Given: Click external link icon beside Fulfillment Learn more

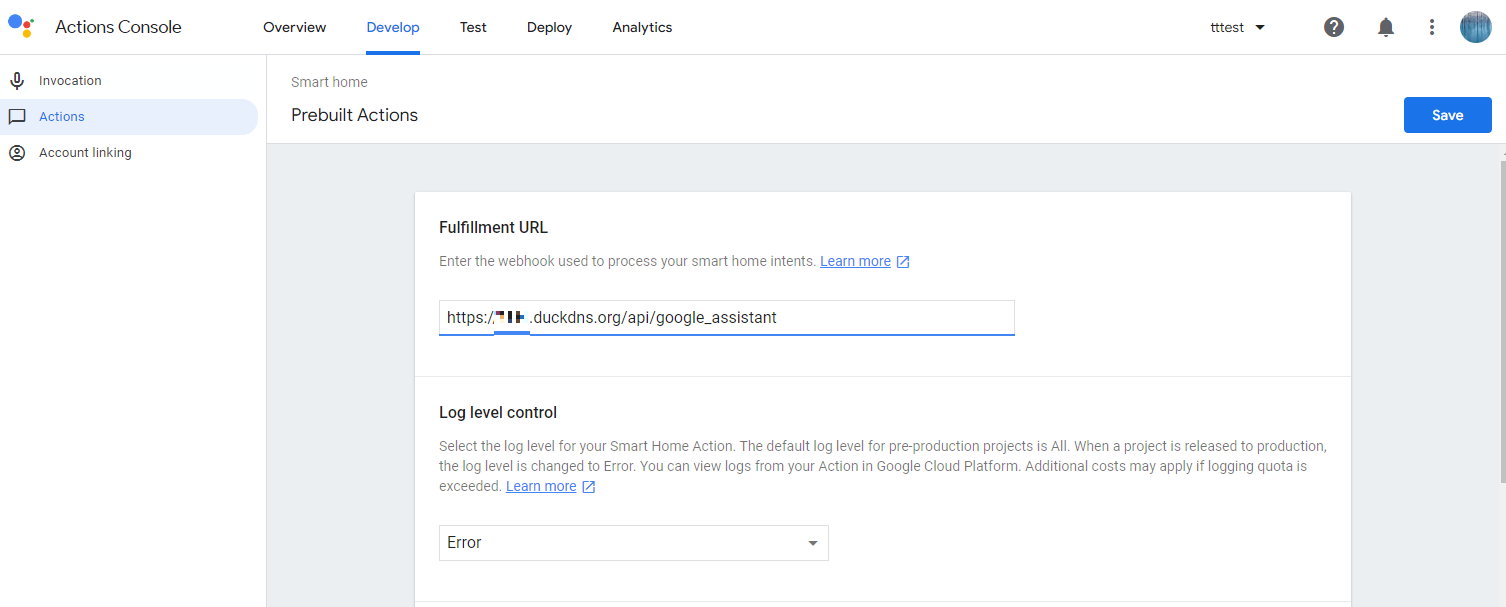Looking at the screenshot, I should tap(903, 262).
